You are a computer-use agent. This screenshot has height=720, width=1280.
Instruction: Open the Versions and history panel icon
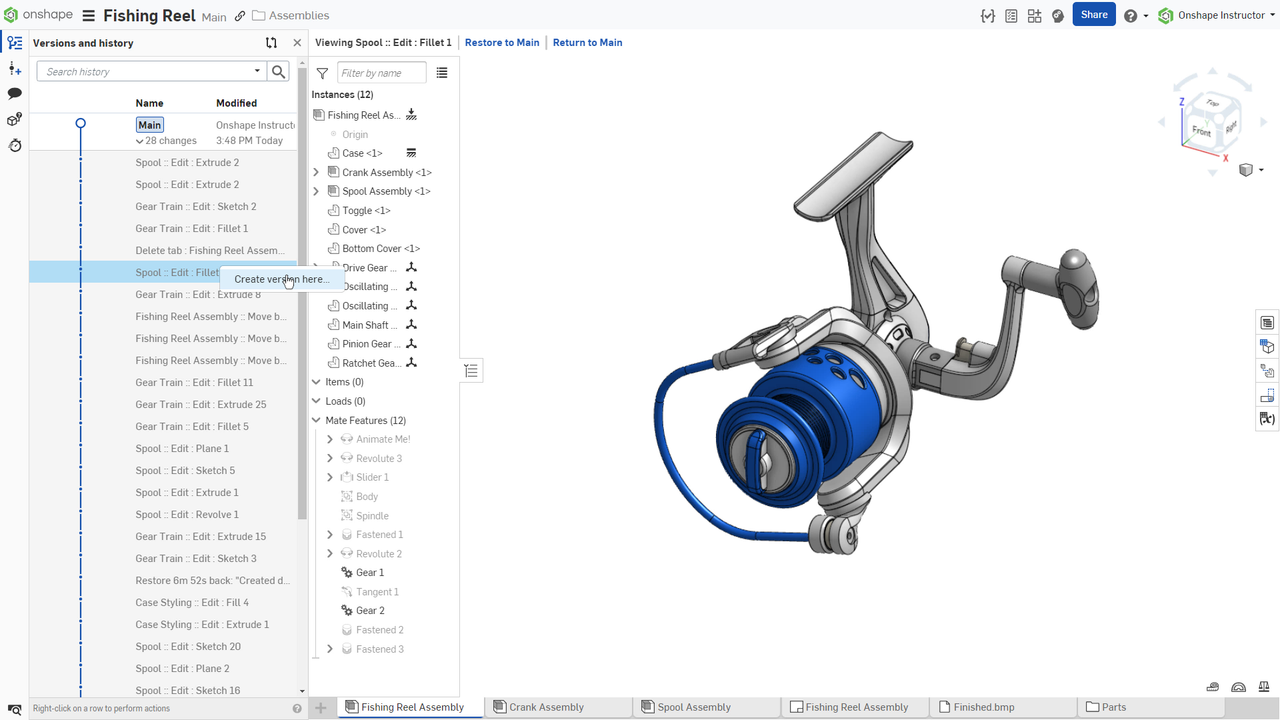coord(14,42)
